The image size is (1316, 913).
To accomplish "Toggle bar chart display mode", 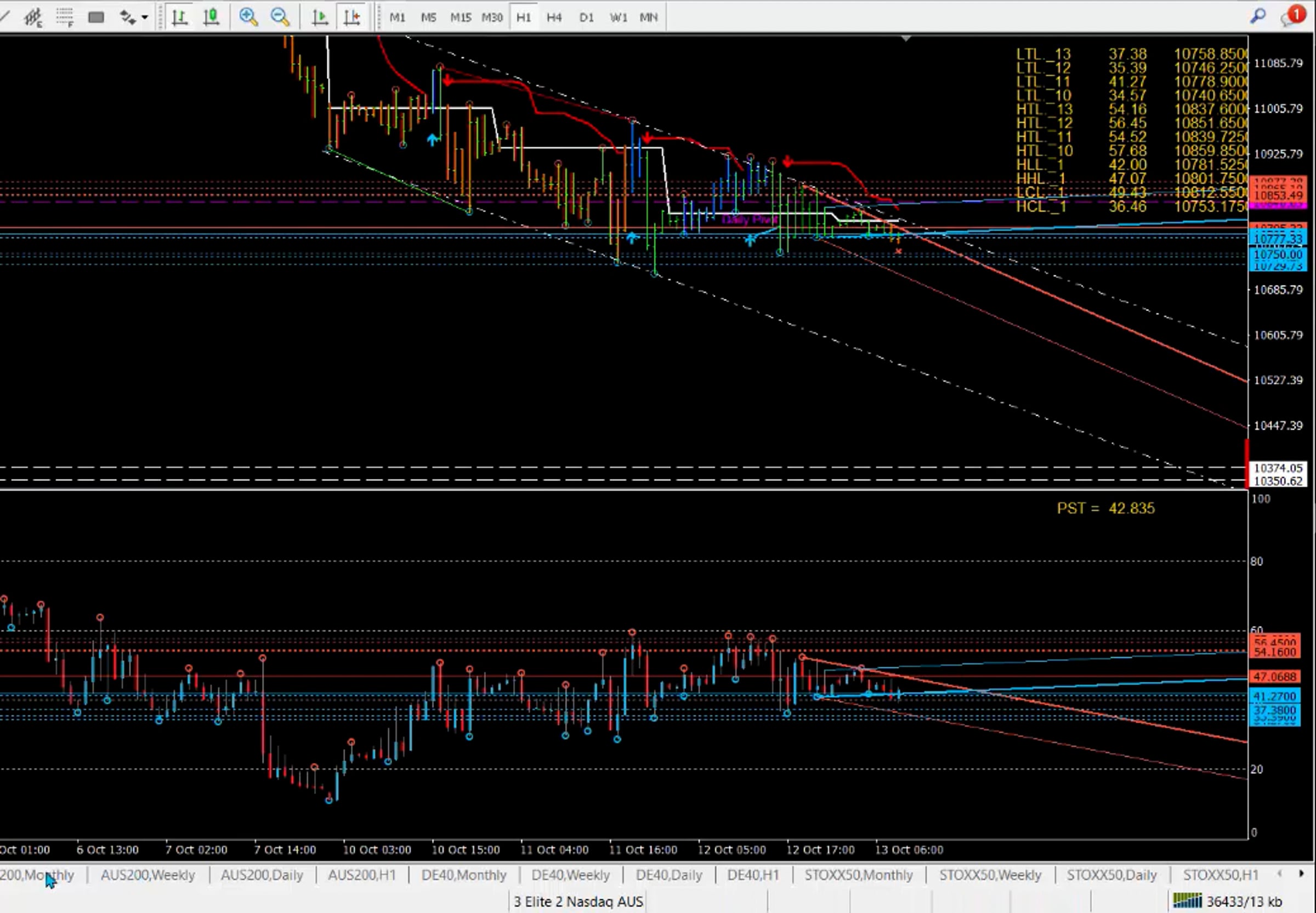I will [x=180, y=17].
